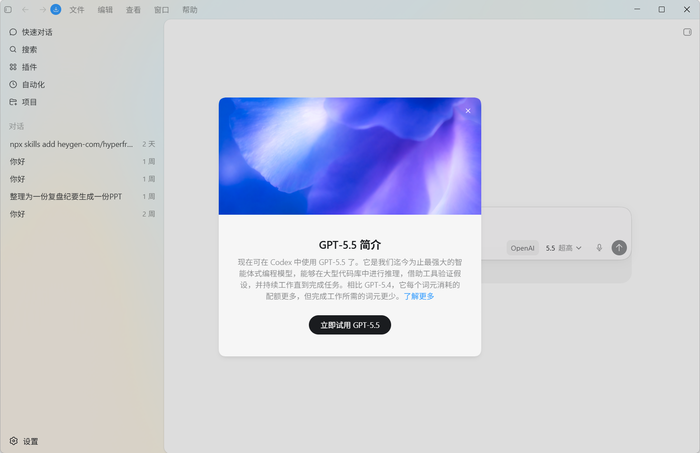Click the blue download update icon
This screenshot has height=453, width=700.
pyautogui.click(x=56, y=9)
